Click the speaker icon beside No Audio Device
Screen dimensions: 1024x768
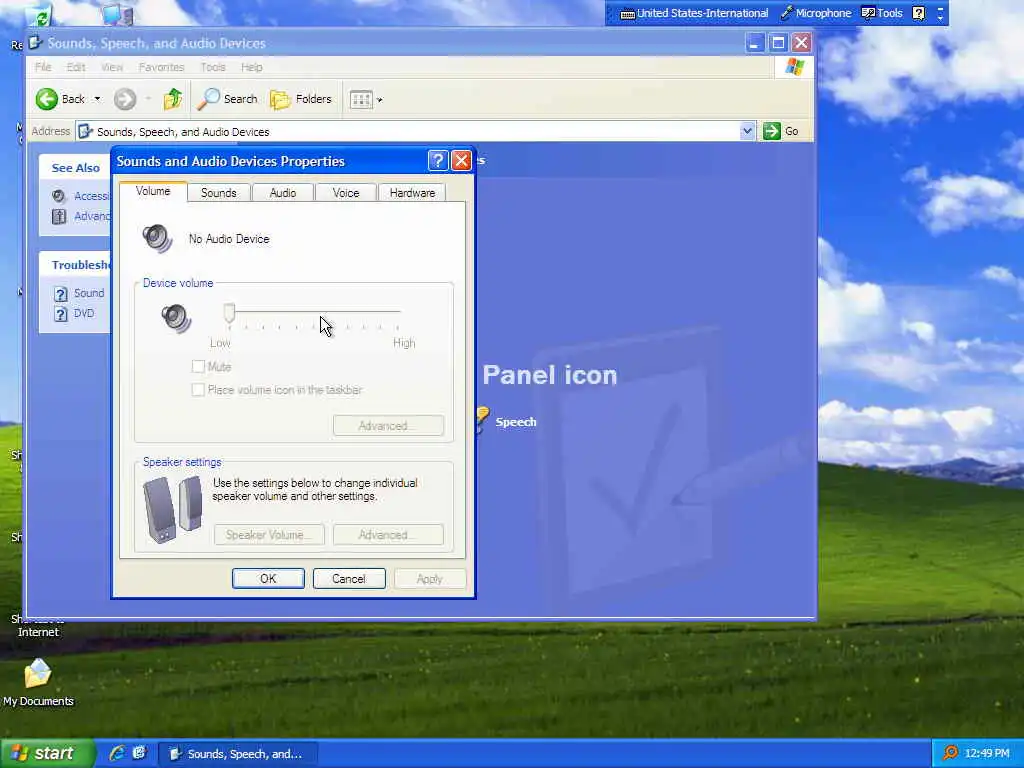pos(157,238)
